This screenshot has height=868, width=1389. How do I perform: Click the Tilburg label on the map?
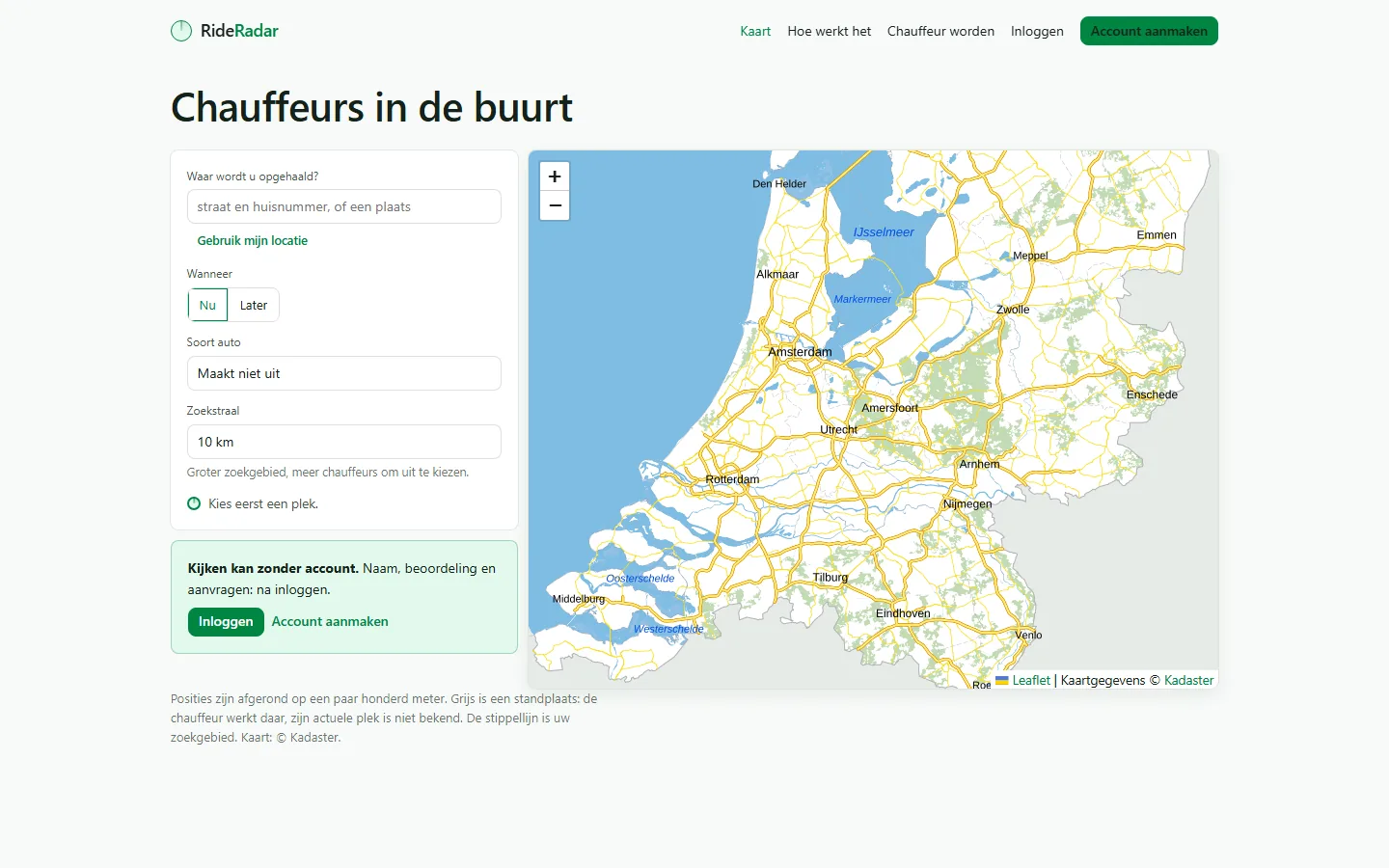coord(831,578)
